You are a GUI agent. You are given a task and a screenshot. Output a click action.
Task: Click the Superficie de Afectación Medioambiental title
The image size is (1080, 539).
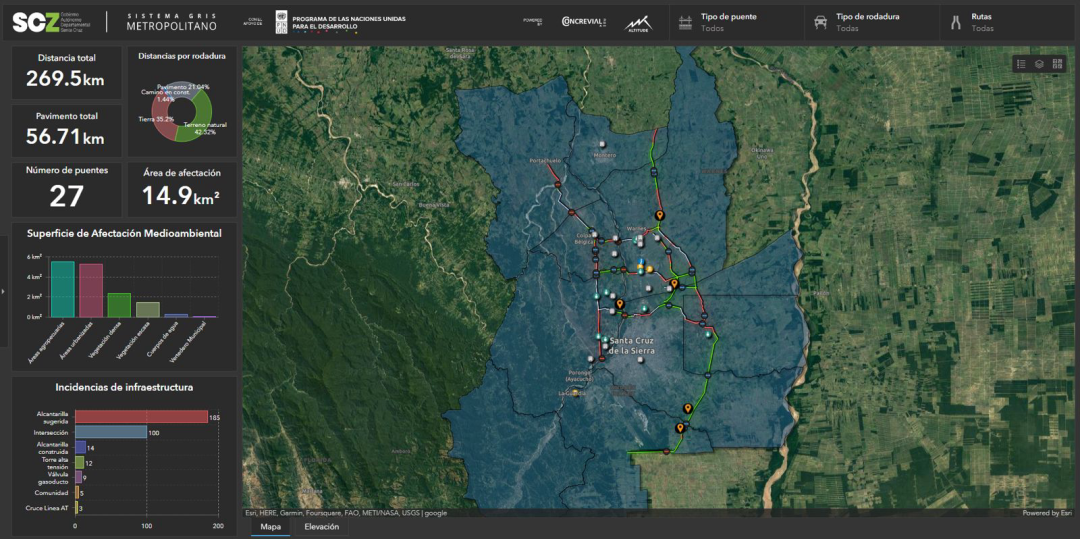124,233
